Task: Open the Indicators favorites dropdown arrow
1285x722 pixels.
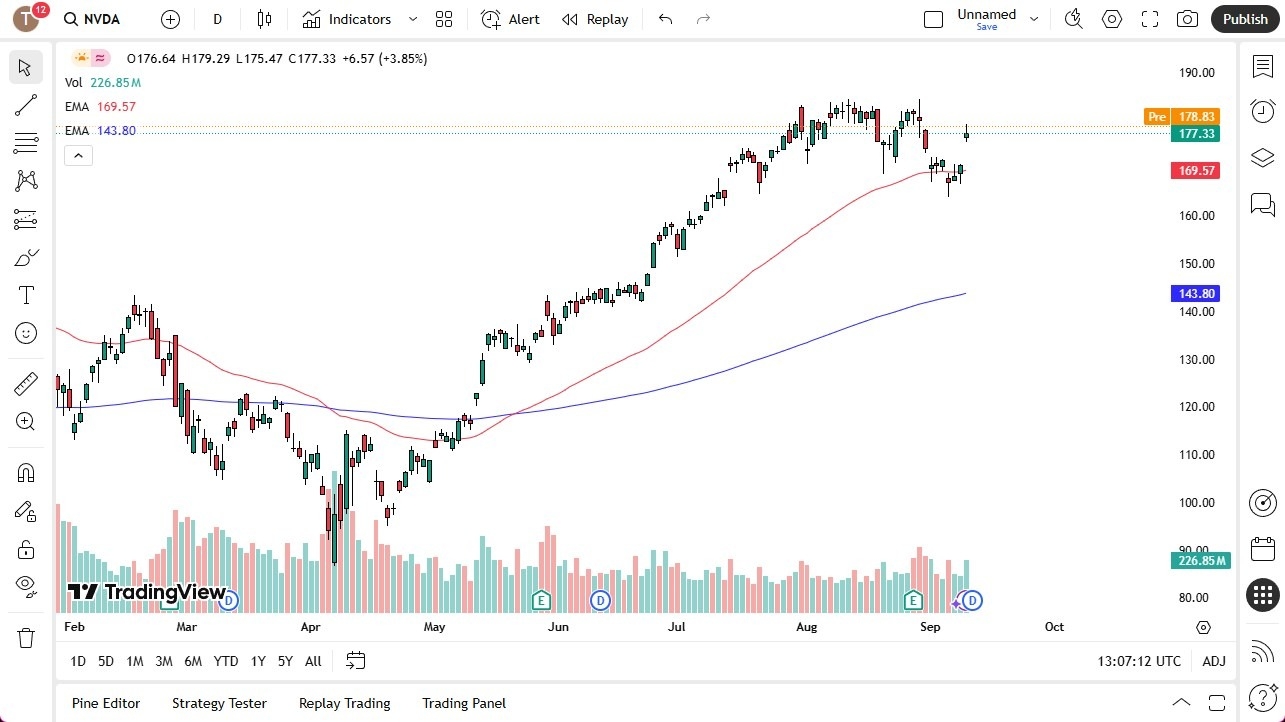Action: pyautogui.click(x=412, y=18)
